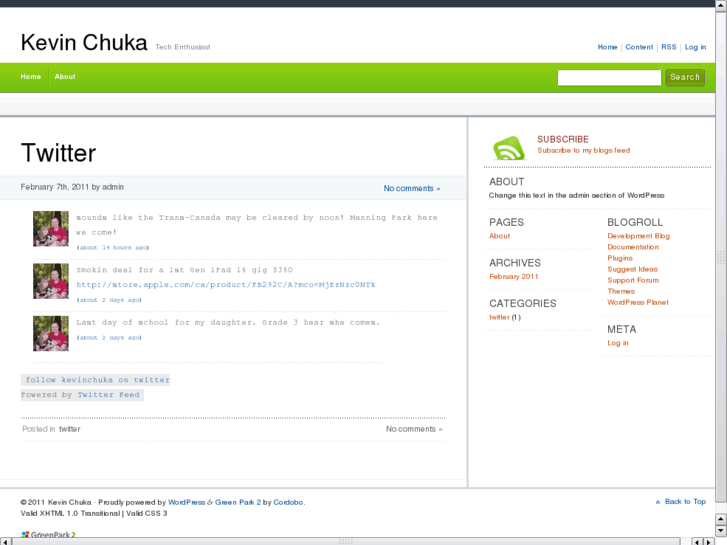
Task: Click avatar beside the iPad deal tweet
Action: click(51, 281)
